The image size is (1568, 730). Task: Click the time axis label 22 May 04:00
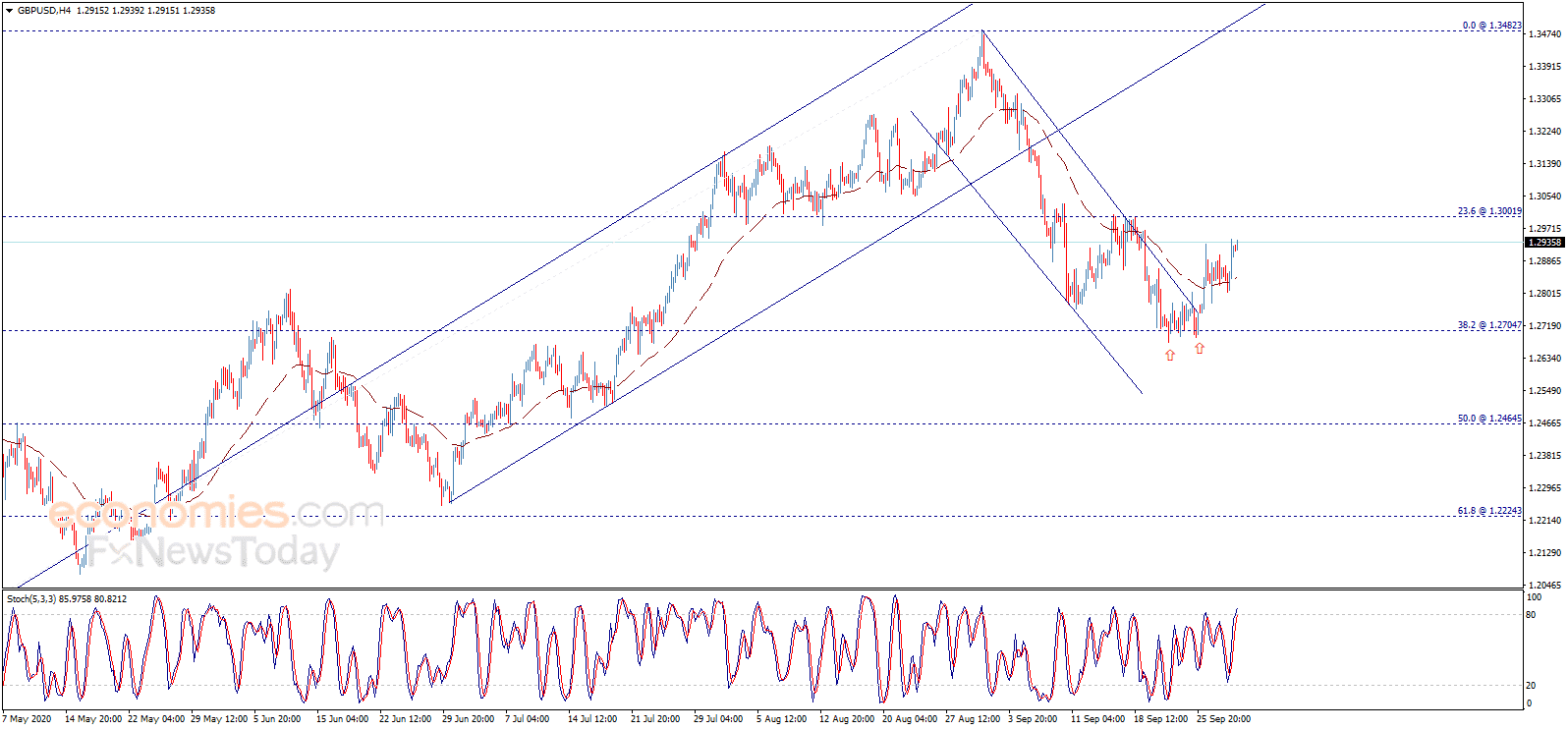[156, 719]
